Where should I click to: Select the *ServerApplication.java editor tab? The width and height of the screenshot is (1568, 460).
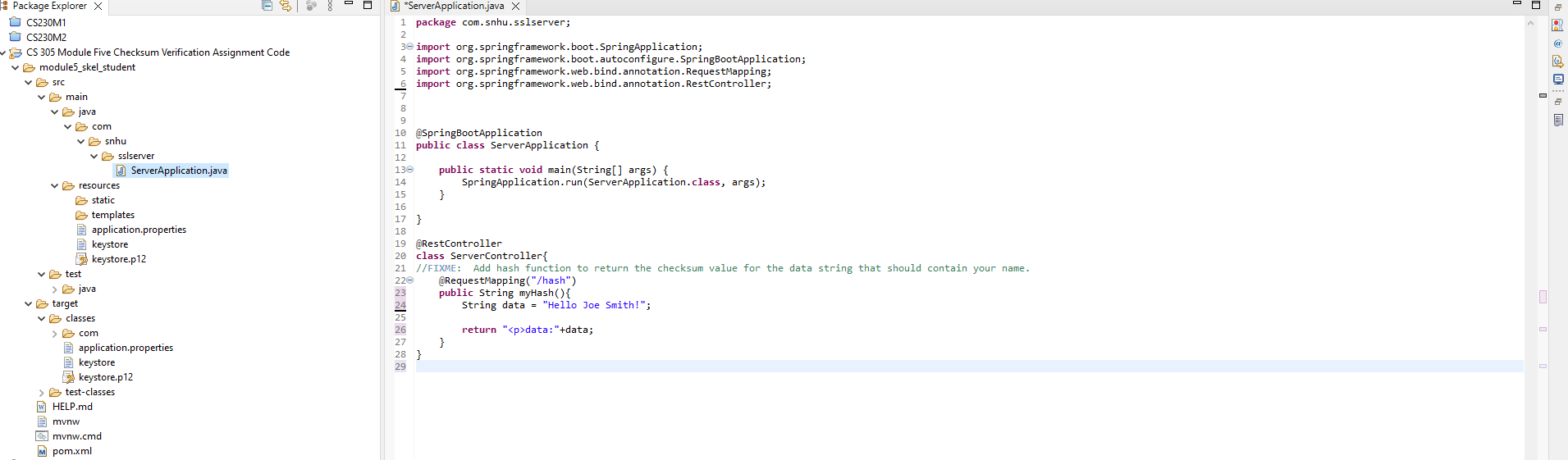tap(455, 6)
